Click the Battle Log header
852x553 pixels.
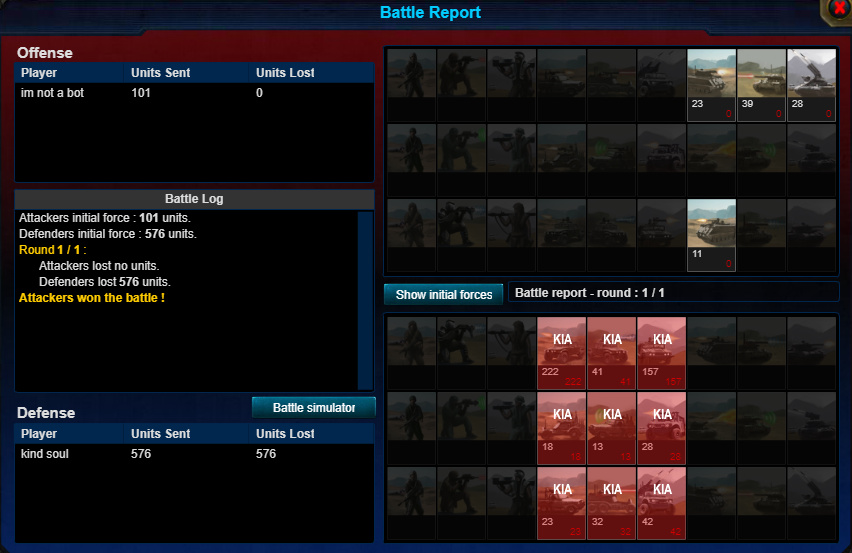(x=194, y=199)
